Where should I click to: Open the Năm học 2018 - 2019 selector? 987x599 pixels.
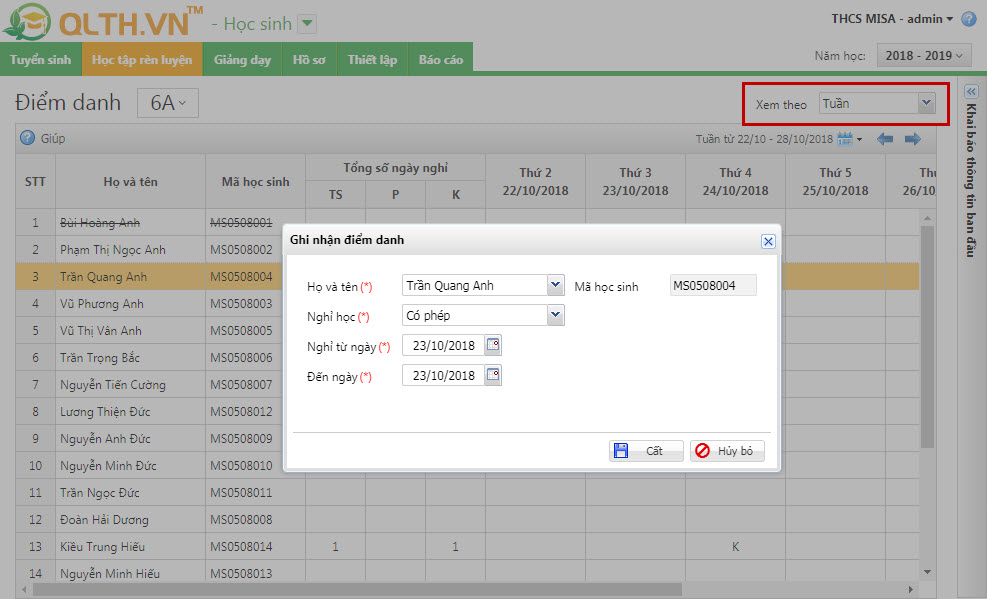[923, 56]
